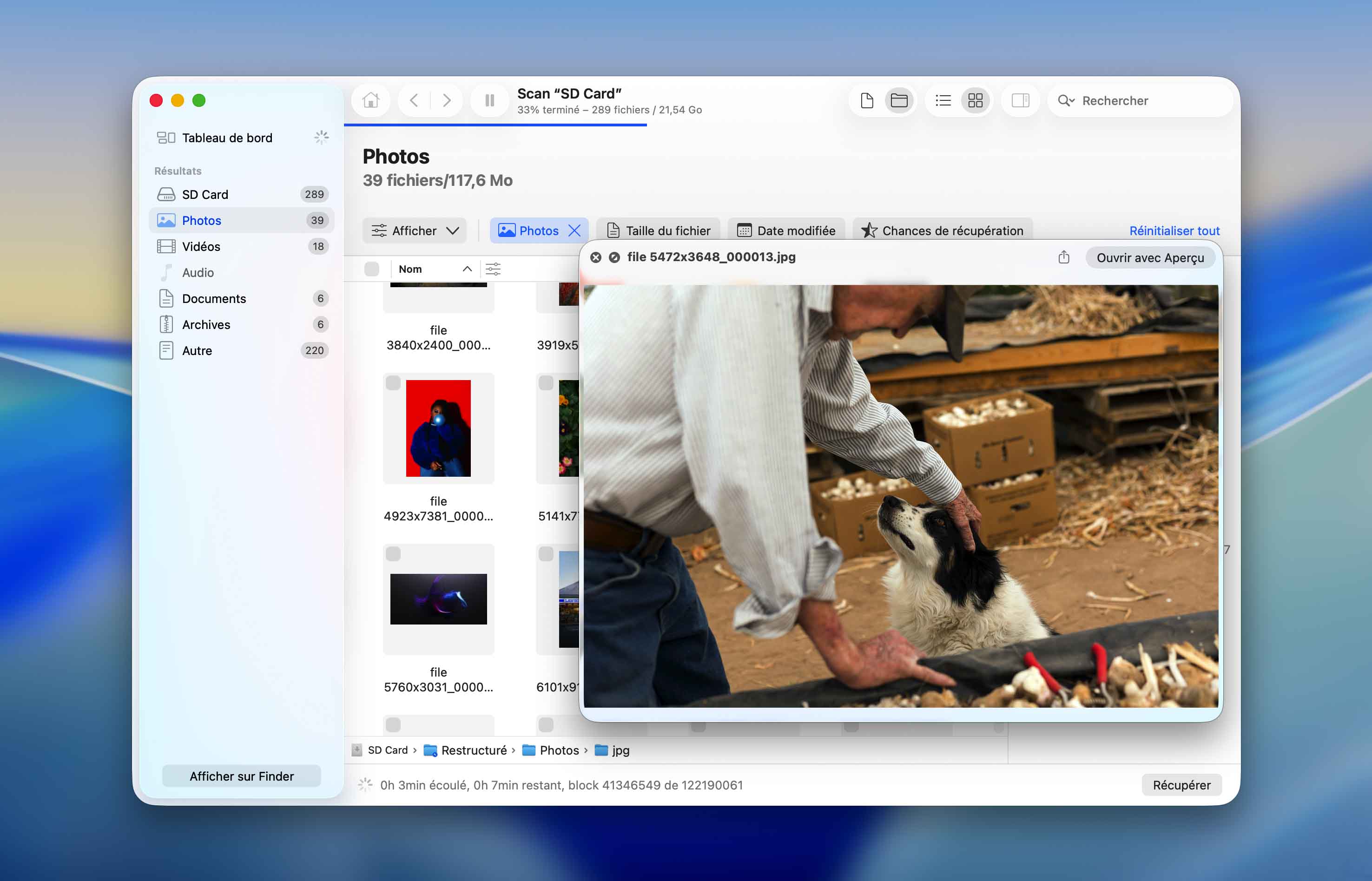This screenshot has height=881, width=1372.
Task: Switch to folder view icon
Action: (x=899, y=101)
